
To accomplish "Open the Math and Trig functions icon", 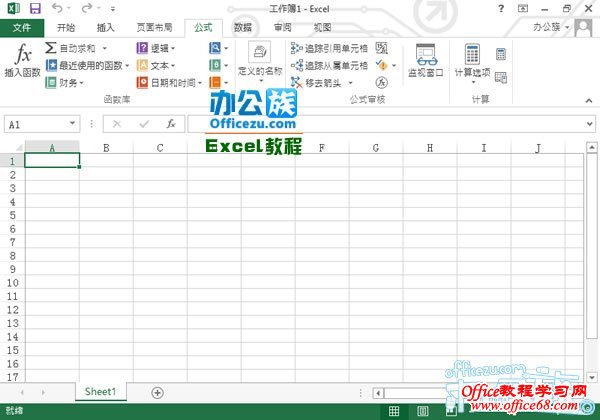I will coord(215,65).
